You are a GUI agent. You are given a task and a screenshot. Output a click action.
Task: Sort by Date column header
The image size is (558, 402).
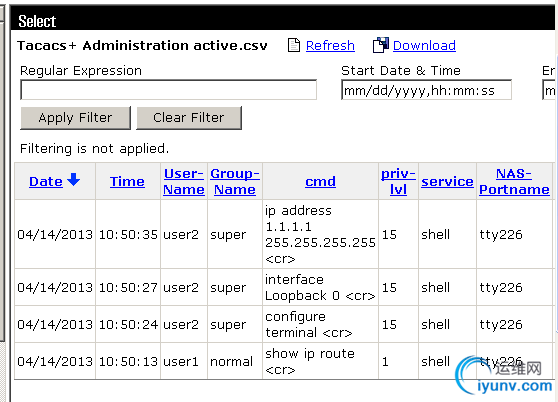pos(46,181)
